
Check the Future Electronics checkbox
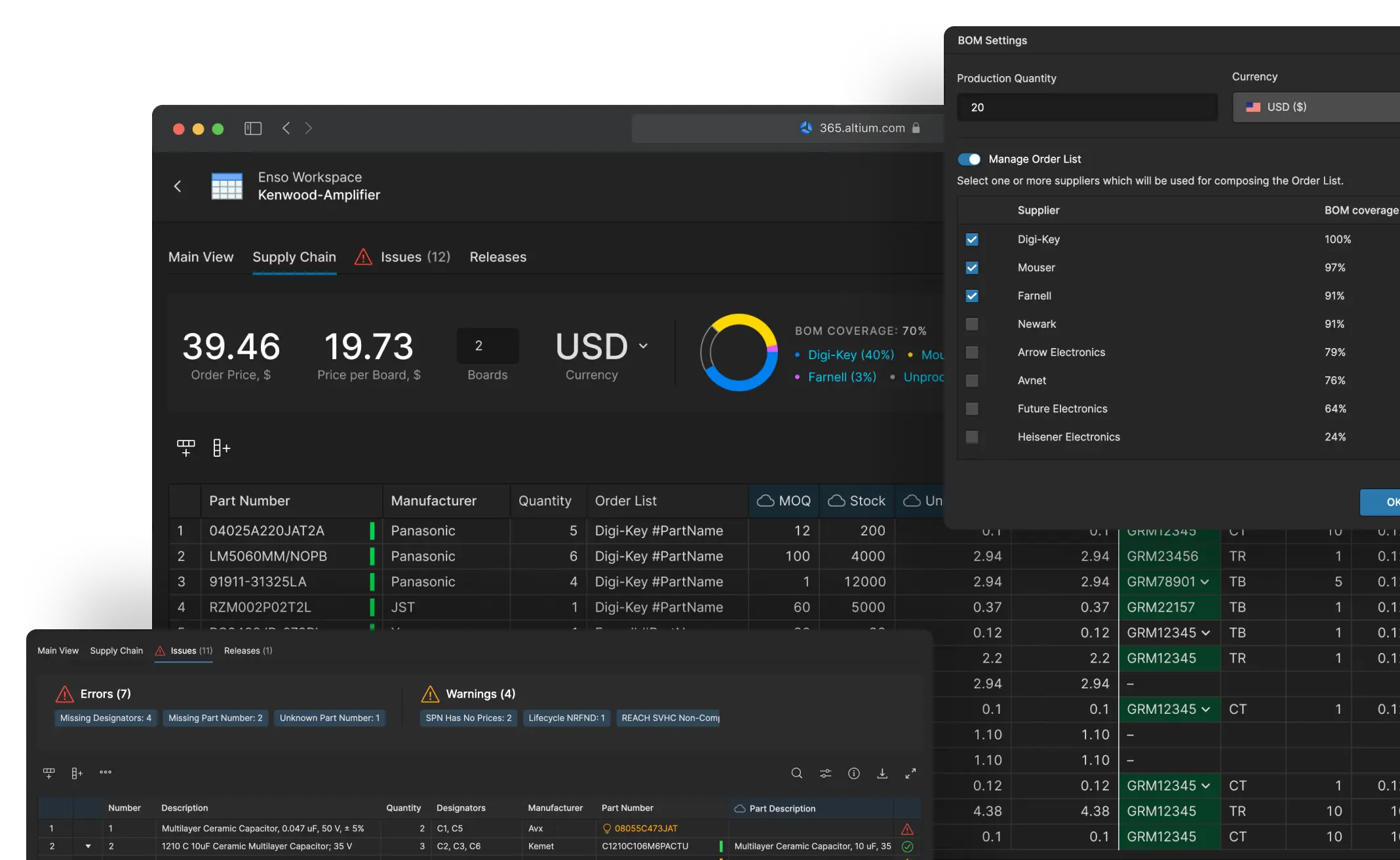[972, 409]
